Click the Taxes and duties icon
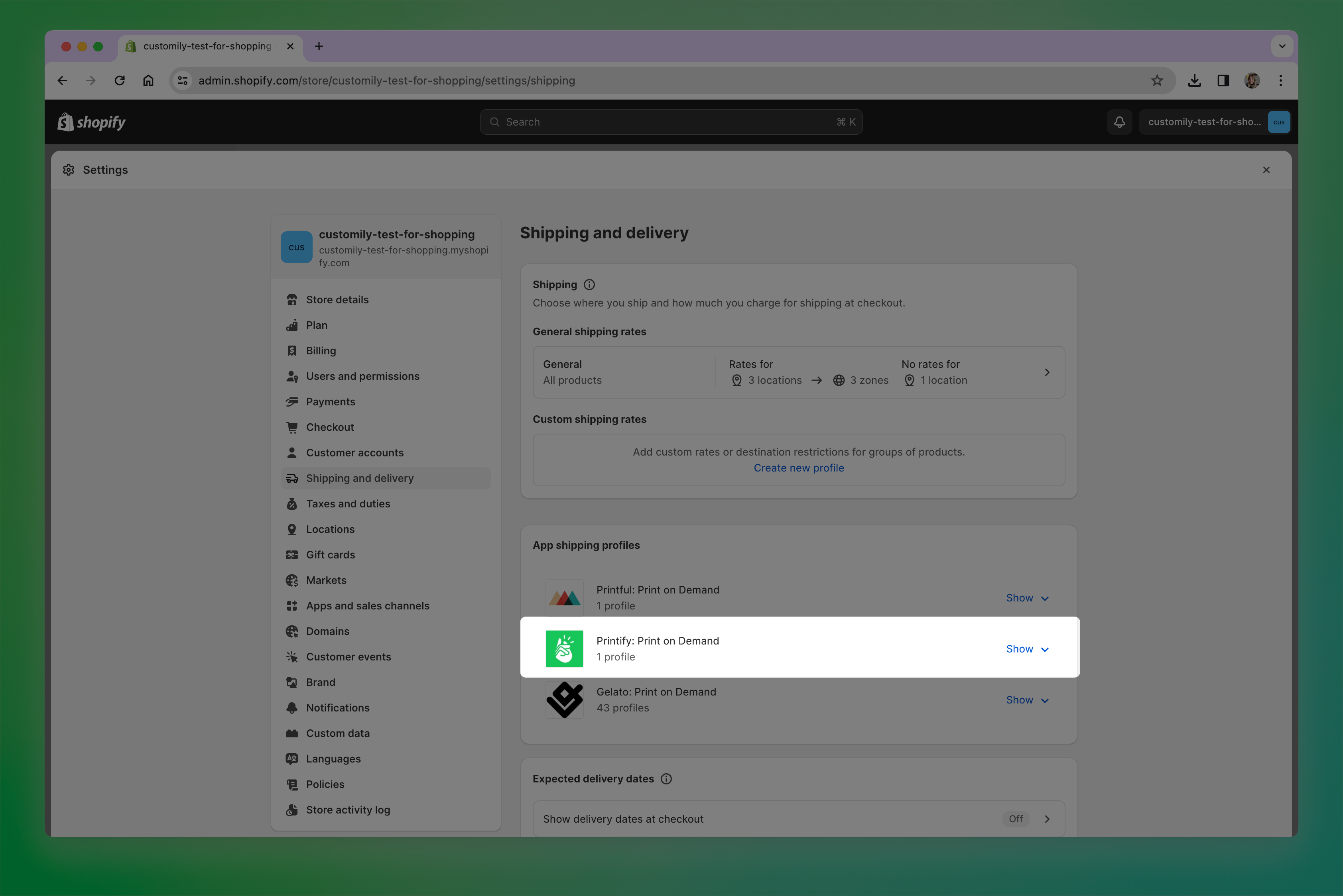 (x=292, y=503)
